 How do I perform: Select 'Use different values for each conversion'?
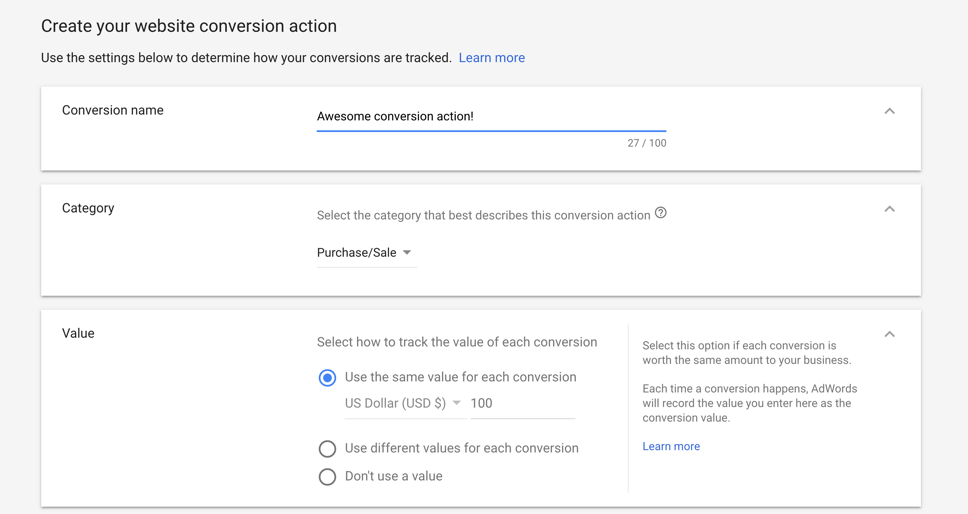[327, 449]
